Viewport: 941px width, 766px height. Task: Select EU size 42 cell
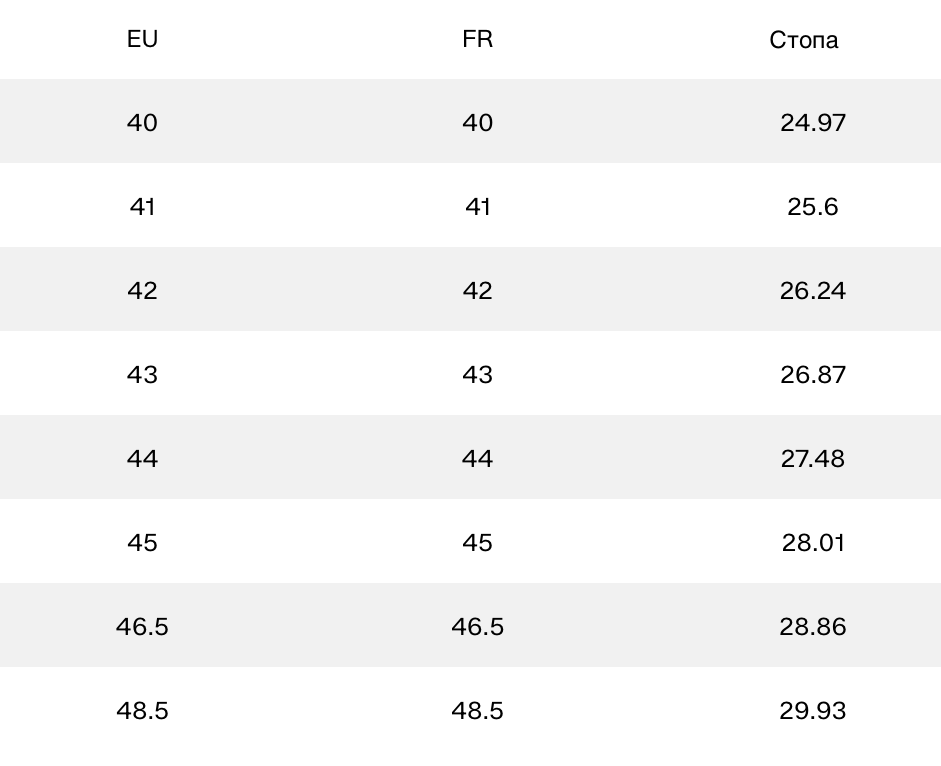pyautogui.click(x=142, y=290)
